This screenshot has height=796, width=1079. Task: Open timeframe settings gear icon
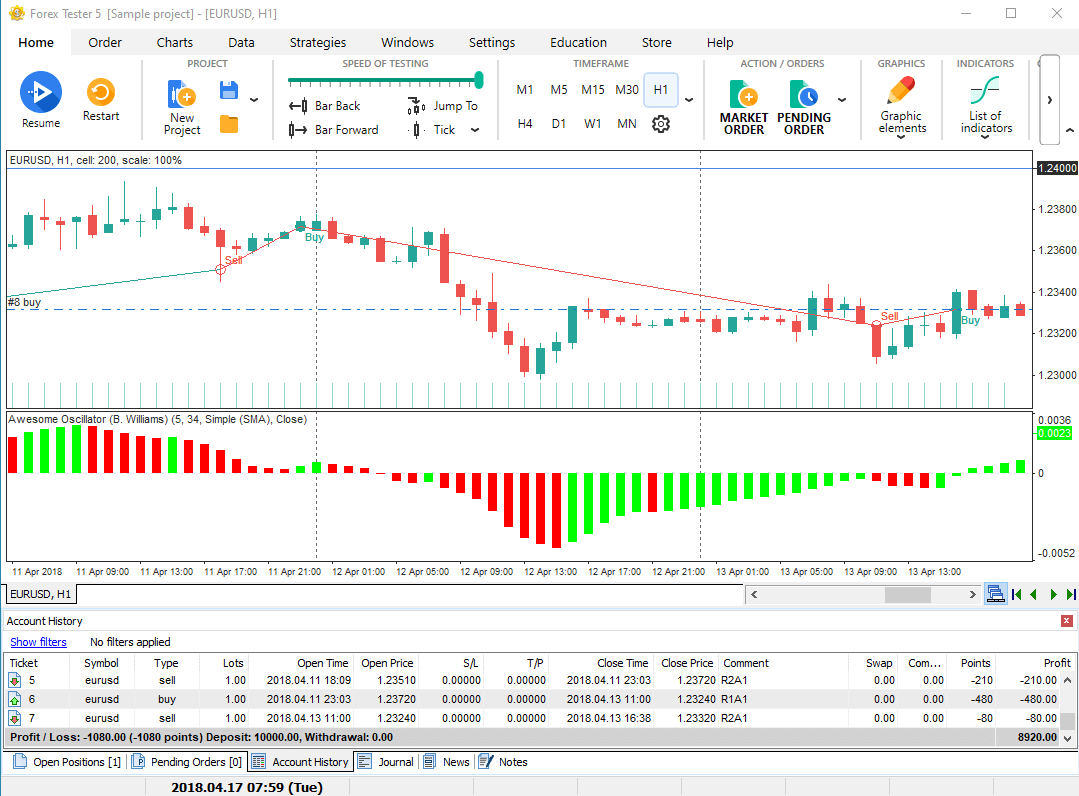[x=660, y=124]
